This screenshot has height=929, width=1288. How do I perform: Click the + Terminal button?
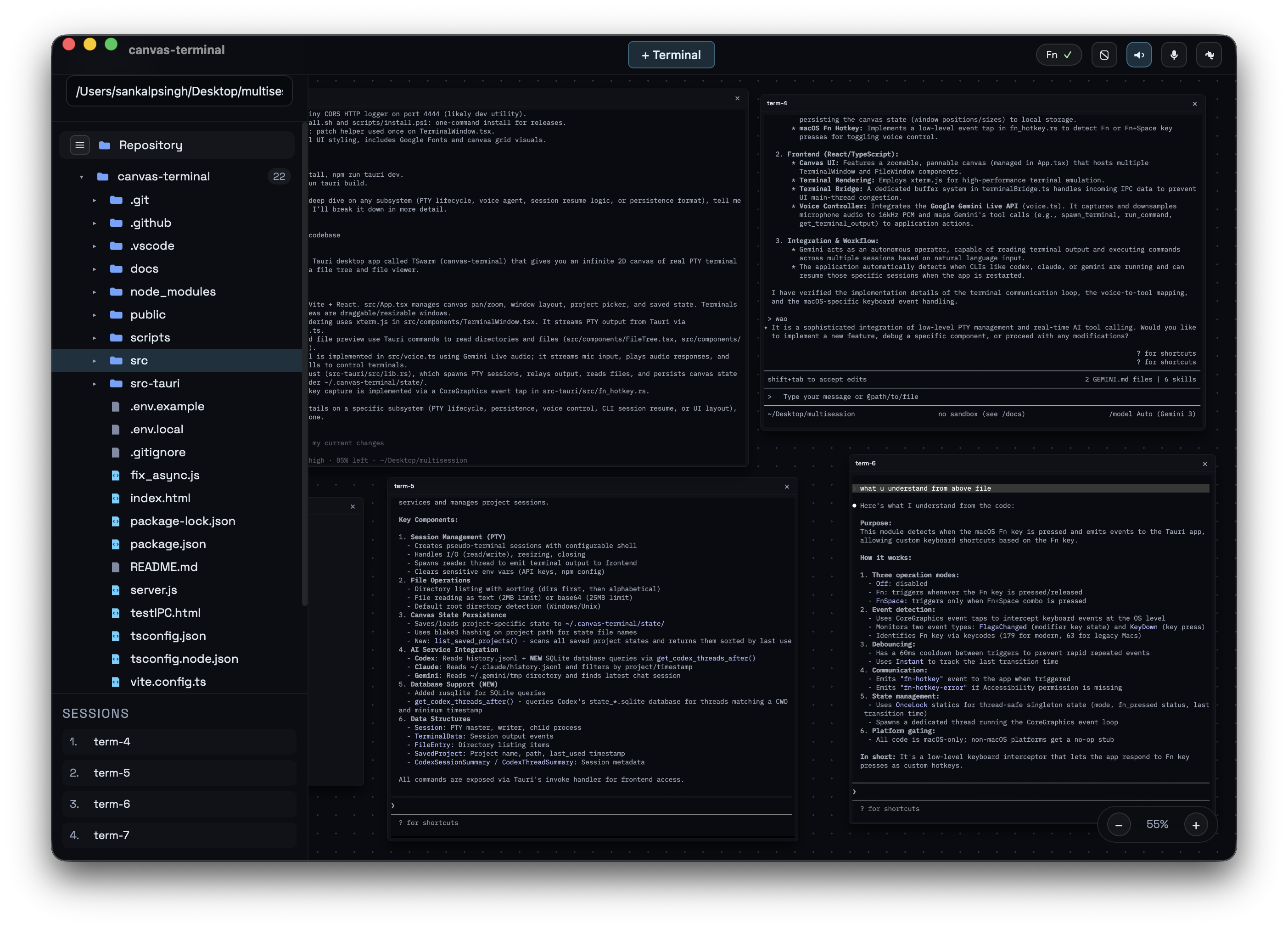coord(671,55)
